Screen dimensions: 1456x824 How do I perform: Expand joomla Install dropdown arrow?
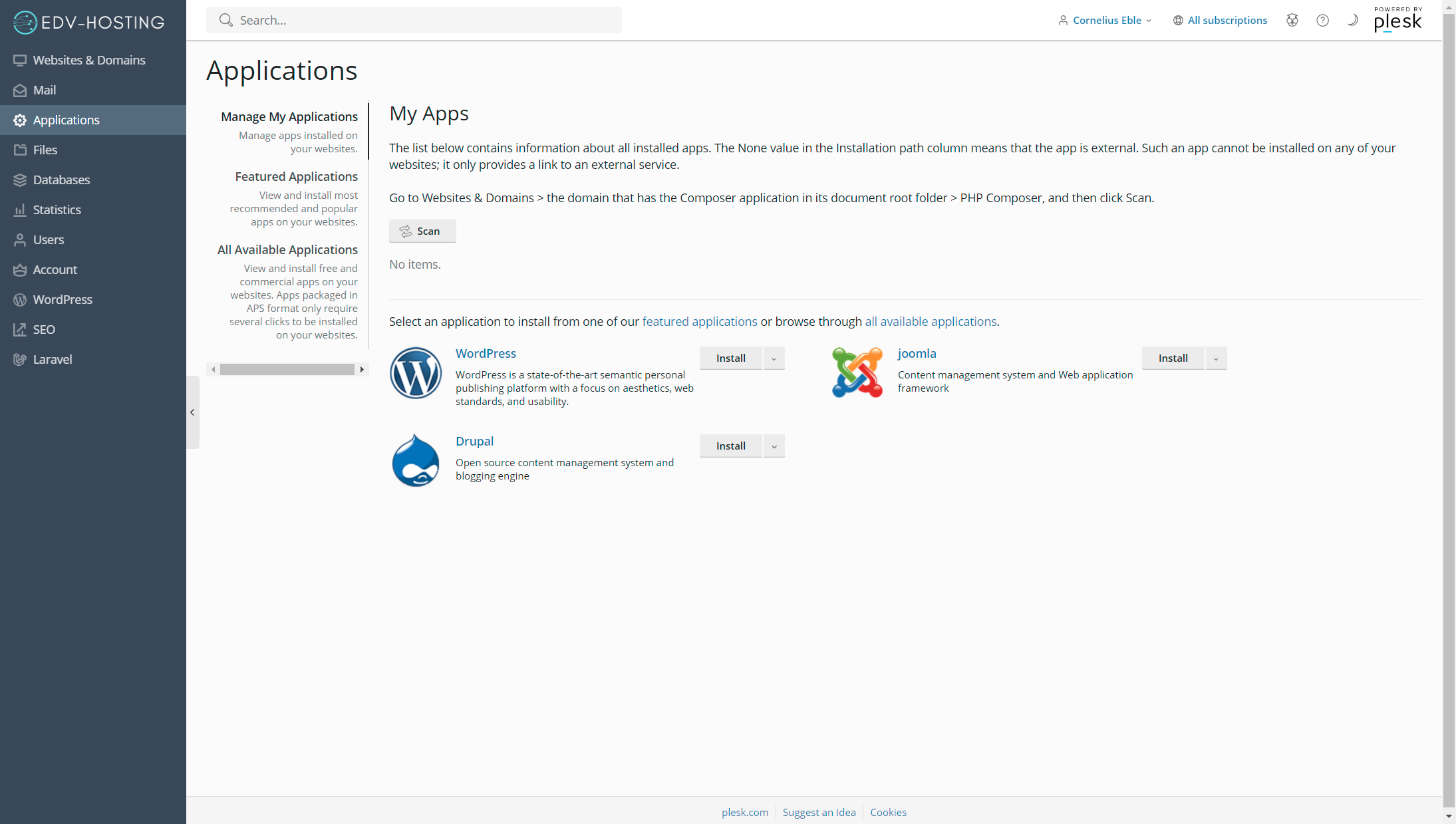click(x=1216, y=358)
